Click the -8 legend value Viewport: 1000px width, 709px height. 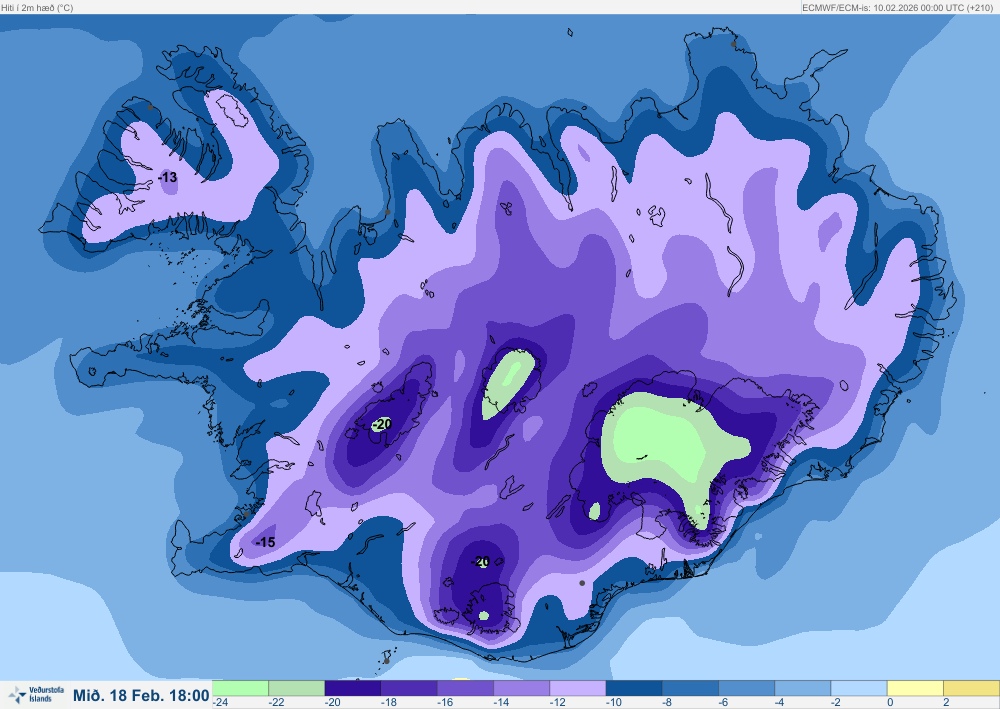click(667, 703)
